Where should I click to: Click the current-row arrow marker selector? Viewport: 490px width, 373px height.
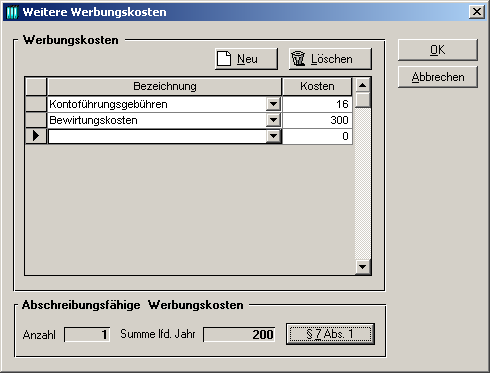[36, 136]
